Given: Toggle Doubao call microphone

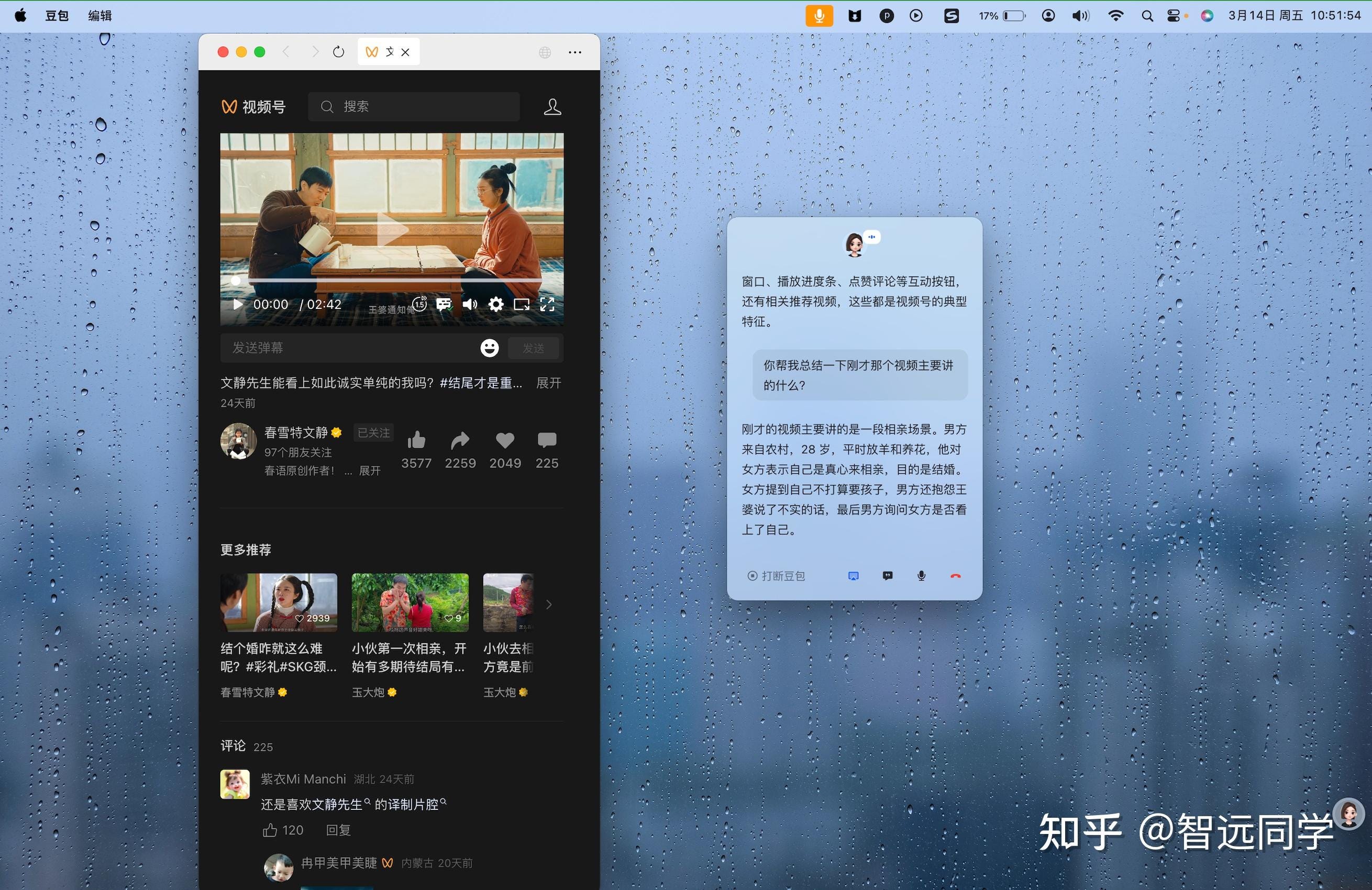Looking at the screenshot, I should (921, 576).
